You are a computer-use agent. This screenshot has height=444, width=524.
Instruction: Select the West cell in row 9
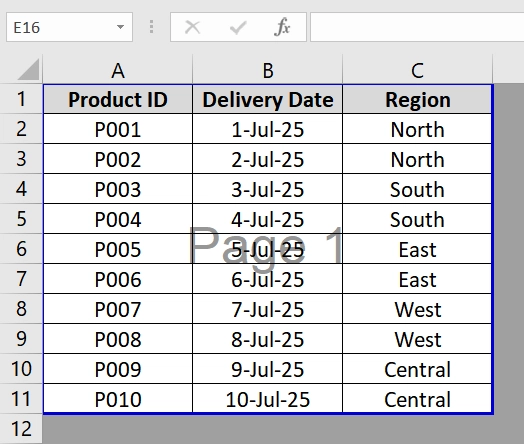pyautogui.click(x=417, y=339)
